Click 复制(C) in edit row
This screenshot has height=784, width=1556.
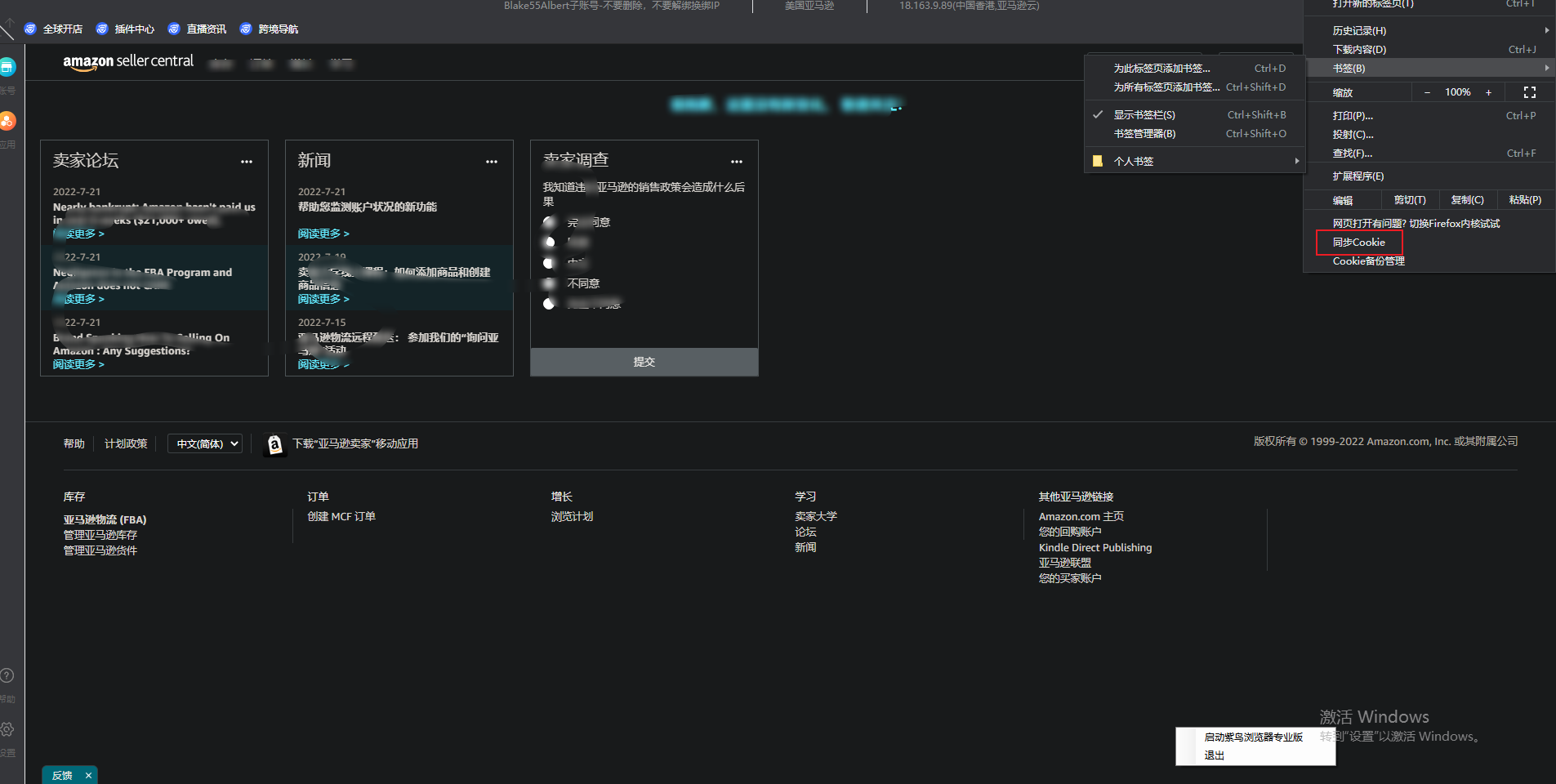pyautogui.click(x=1467, y=200)
